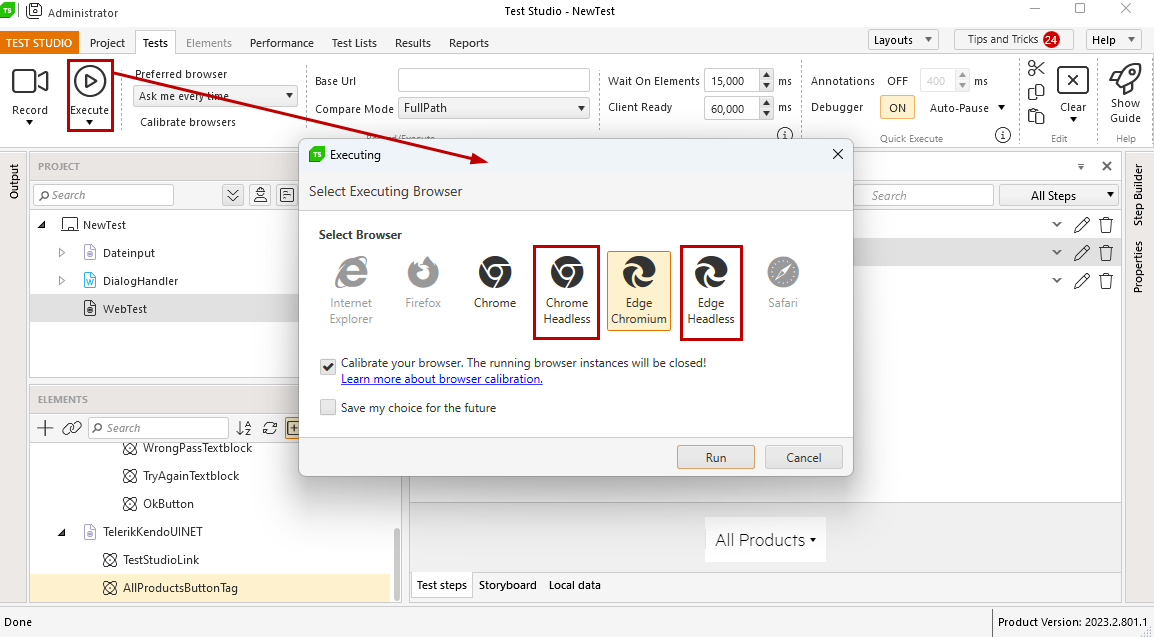Expand the Dateinput tree node

62,253
